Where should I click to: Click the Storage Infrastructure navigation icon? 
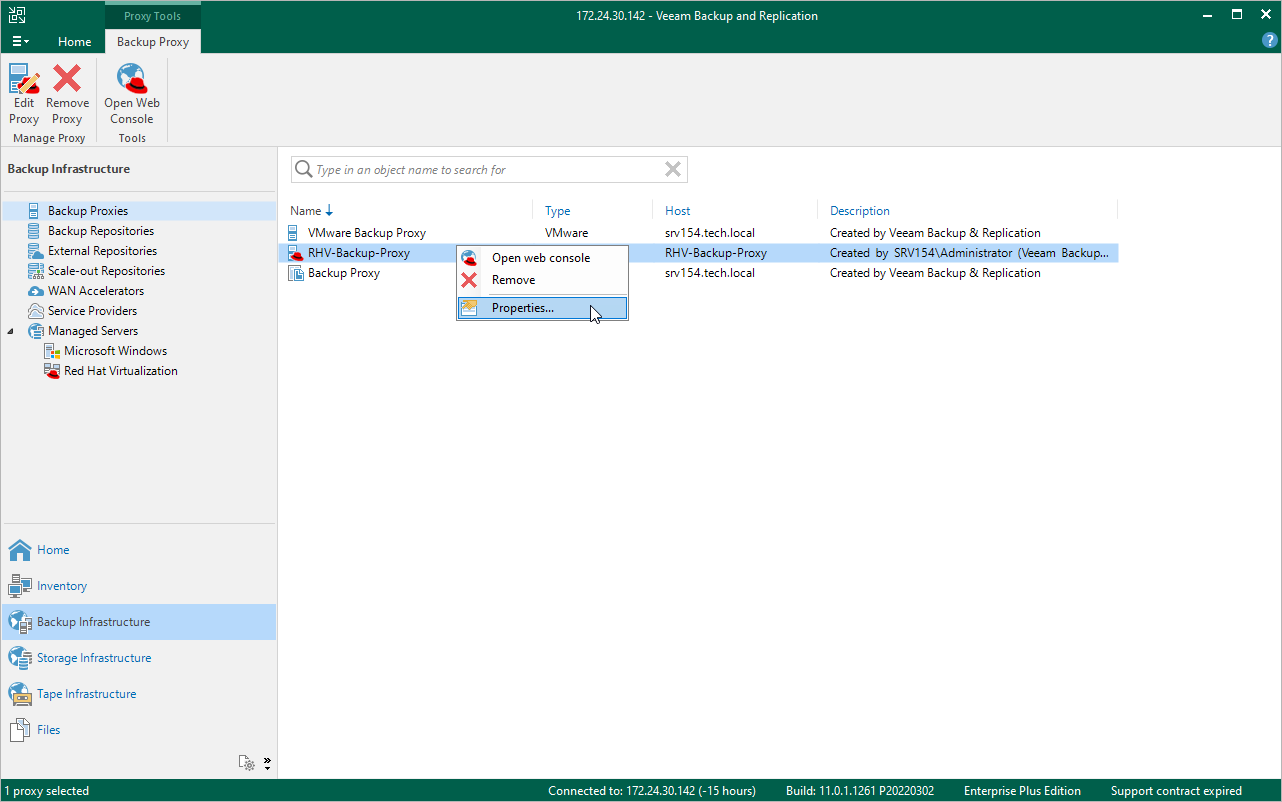[x=20, y=658]
